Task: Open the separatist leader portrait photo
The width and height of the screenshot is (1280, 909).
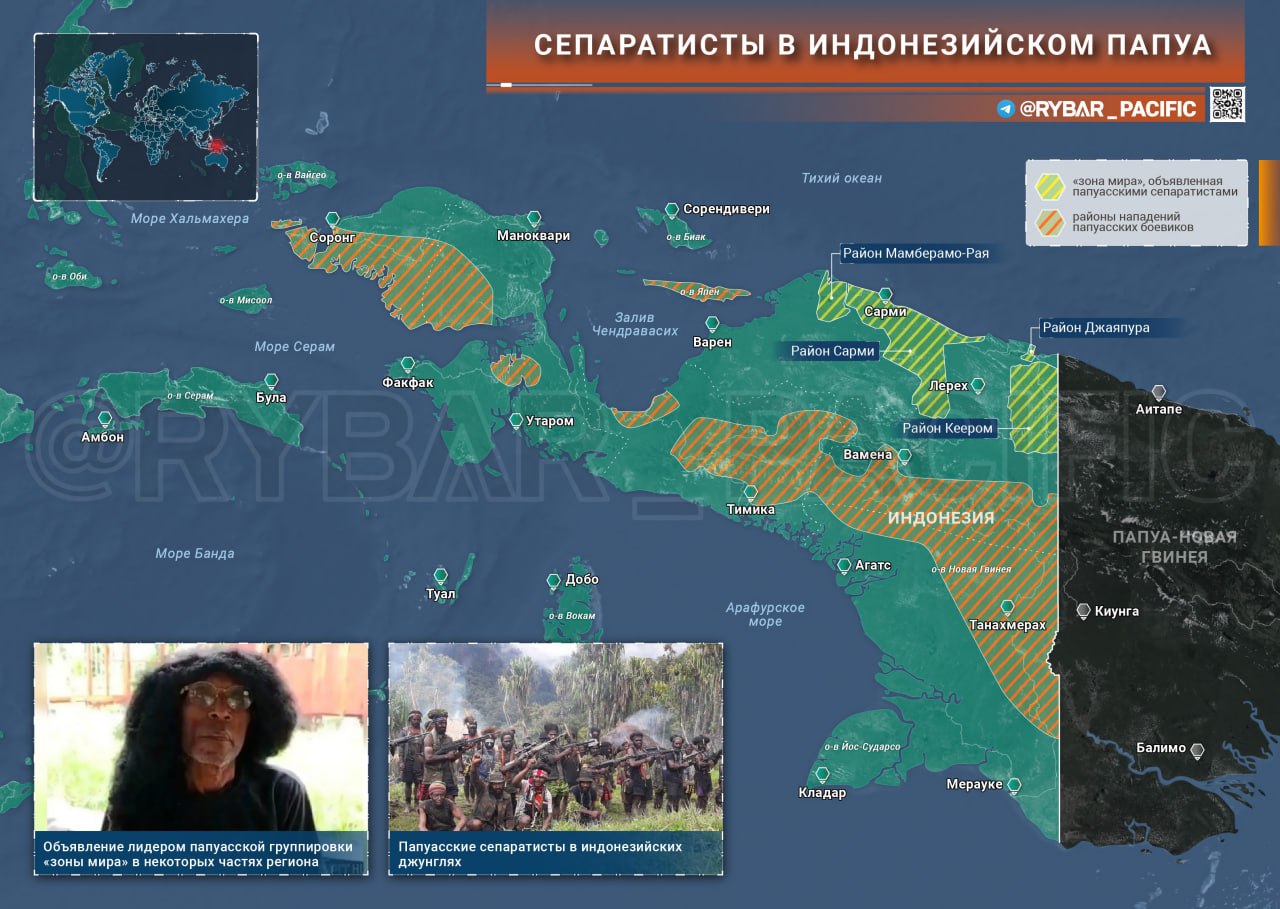Action: (201, 737)
